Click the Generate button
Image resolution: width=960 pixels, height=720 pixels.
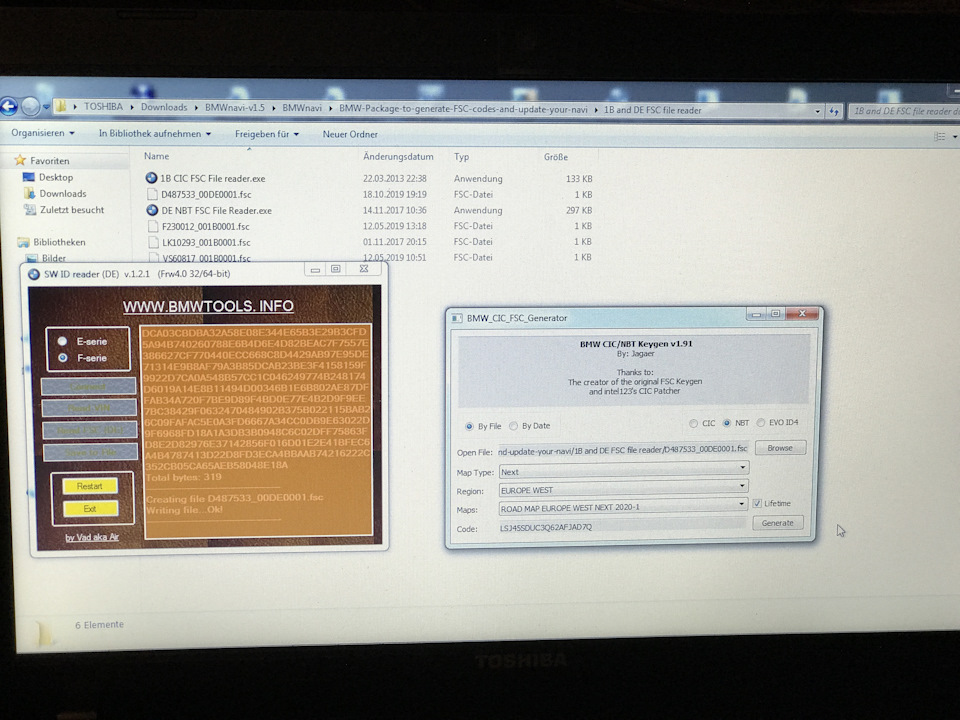[778, 523]
